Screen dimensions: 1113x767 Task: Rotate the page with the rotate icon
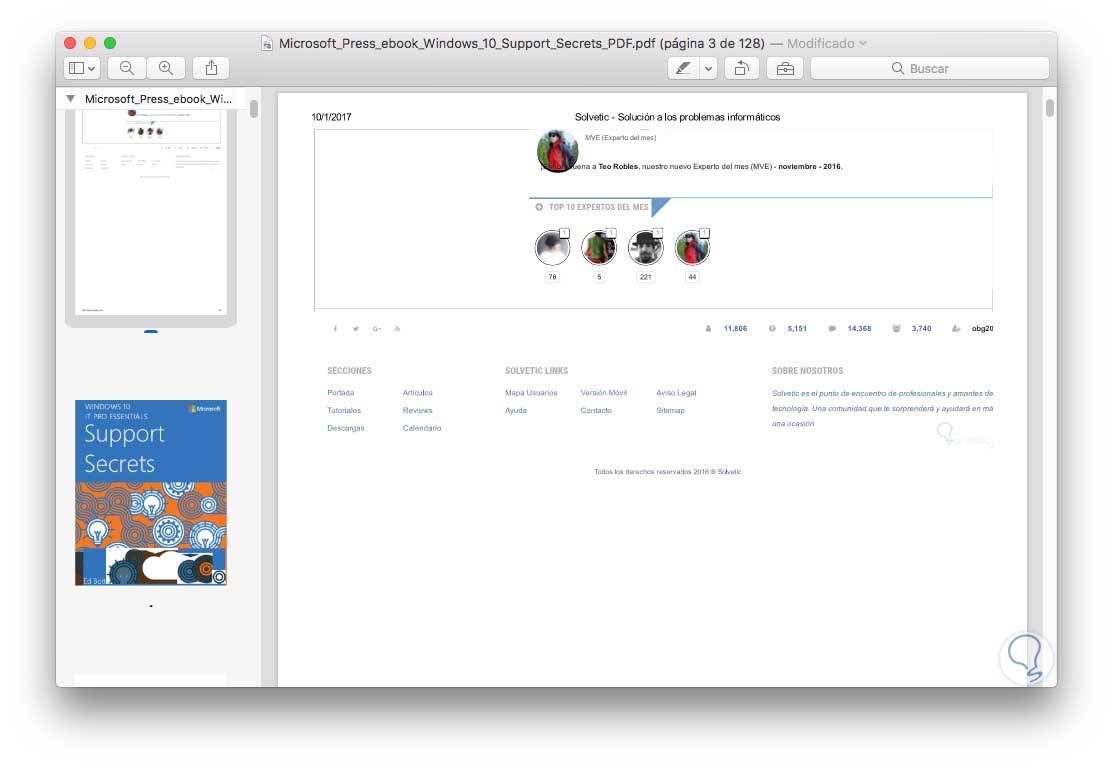(742, 69)
